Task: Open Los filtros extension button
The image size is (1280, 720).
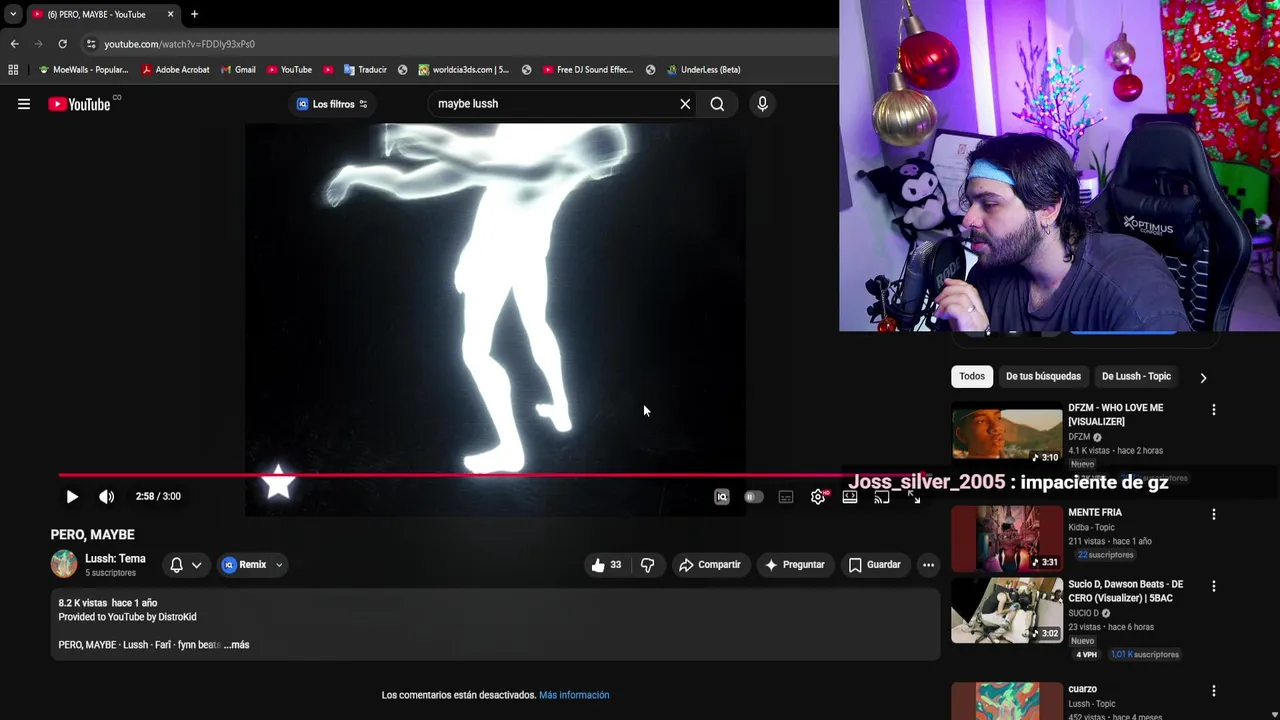Action: coord(332,104)
